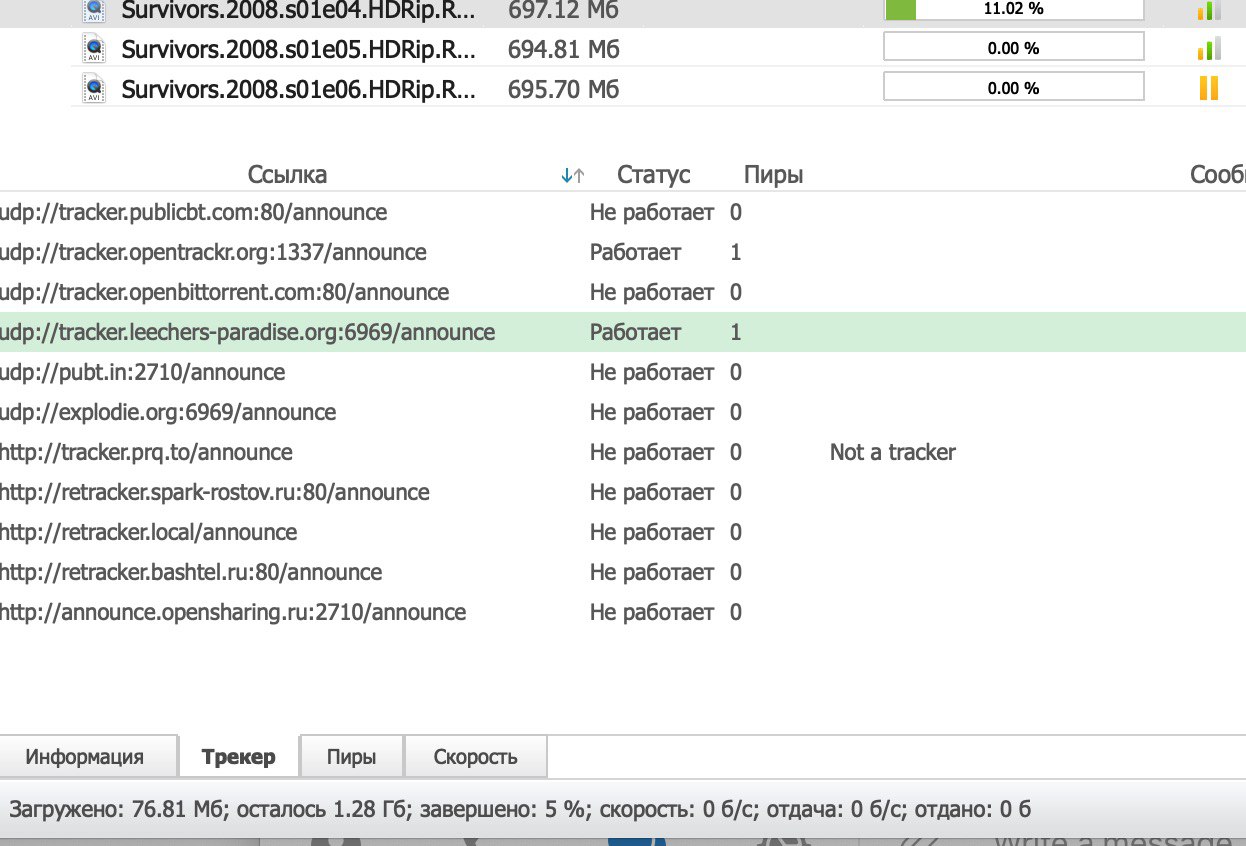Viewport: 1246px width, 846px height.
Task: Toggle sort order arrows beside Ссылка header
Action: pyautogui.click(x=573, y=176)
